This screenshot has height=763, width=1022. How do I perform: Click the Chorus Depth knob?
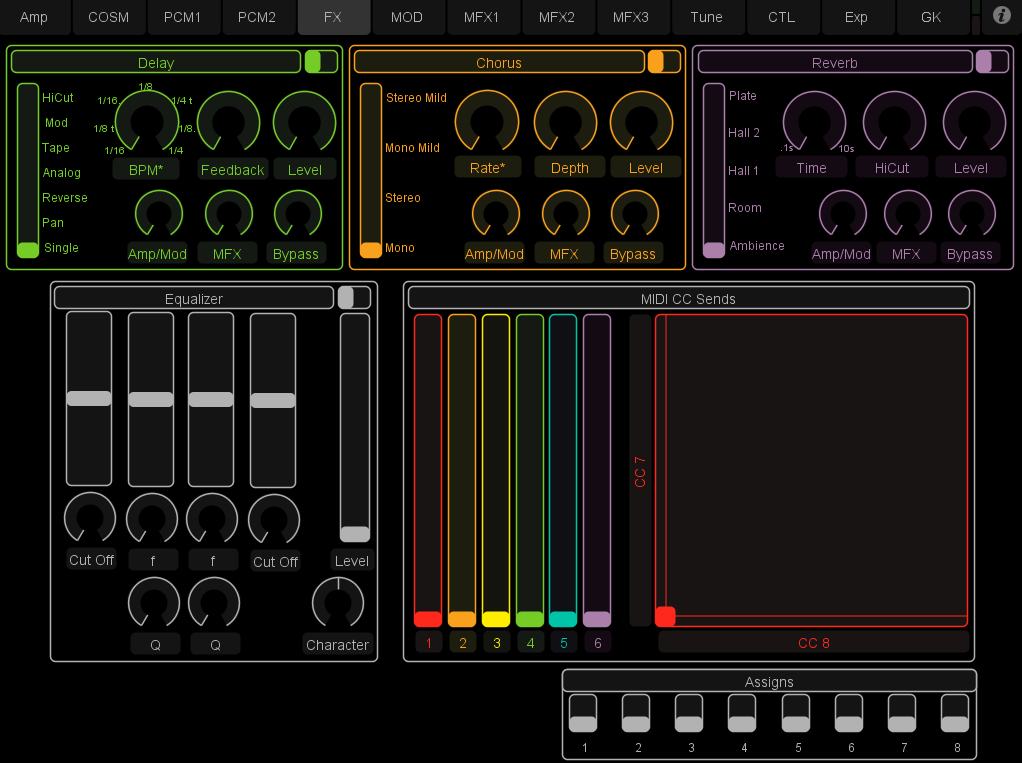566,121
